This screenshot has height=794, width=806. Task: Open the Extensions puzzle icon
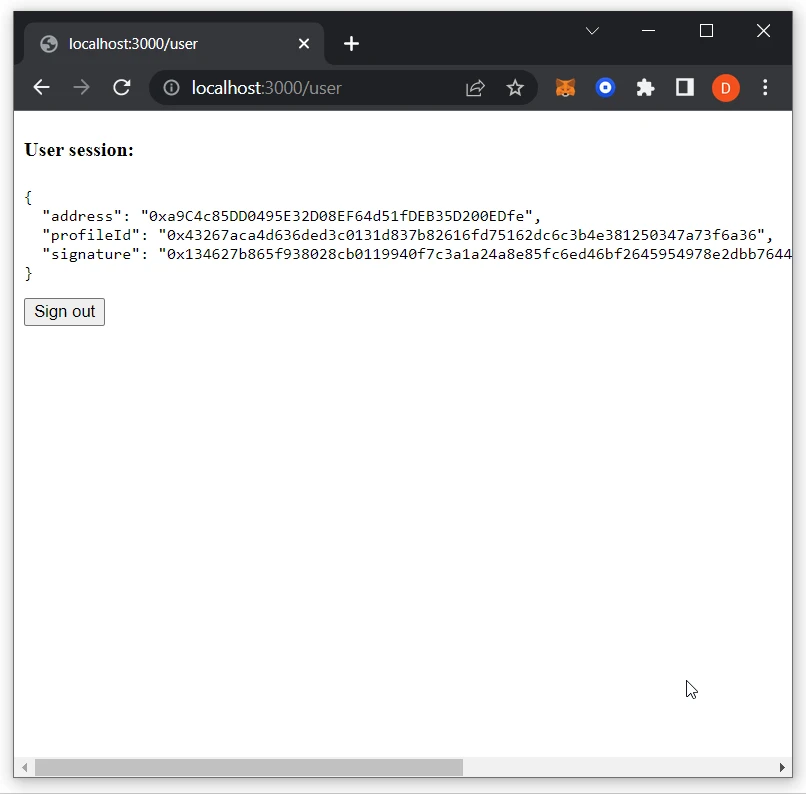click(645, 88)
